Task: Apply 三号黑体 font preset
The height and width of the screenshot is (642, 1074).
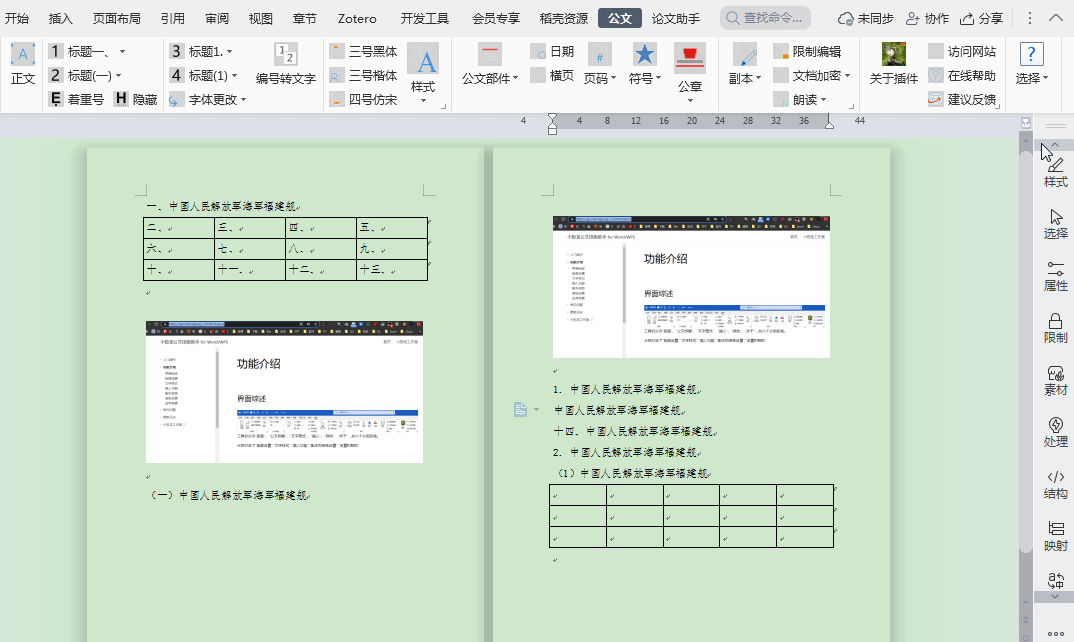Action: point(363,51)
